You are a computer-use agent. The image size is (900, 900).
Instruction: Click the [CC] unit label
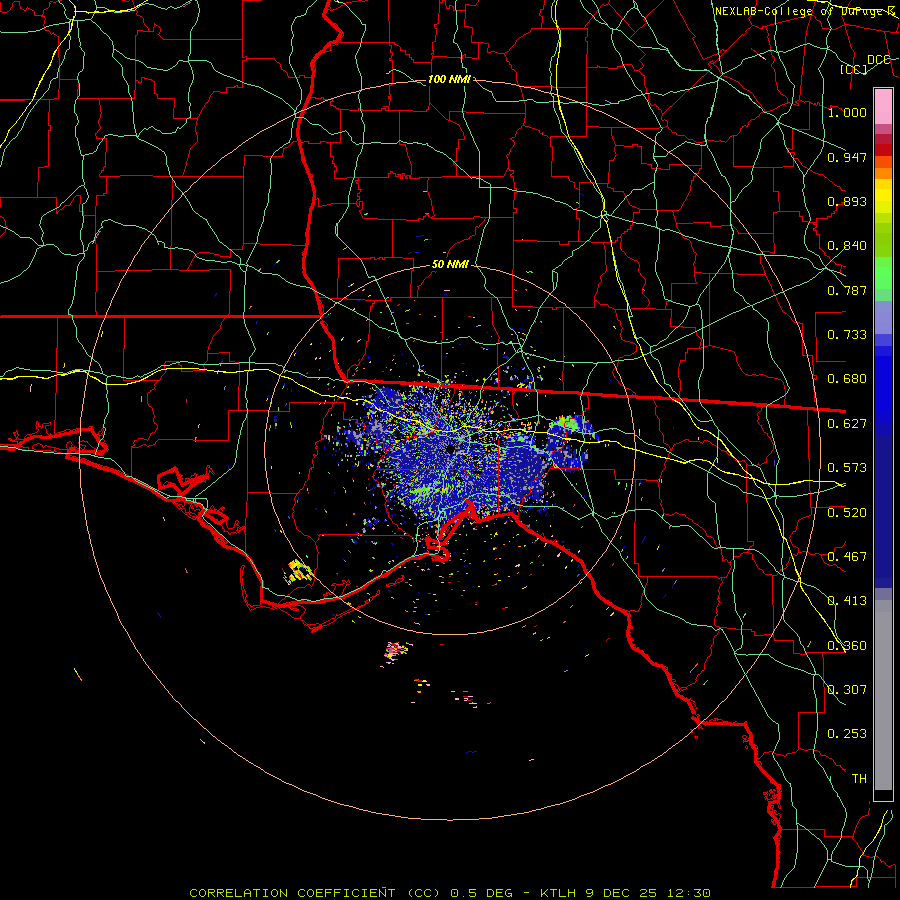point(854,69)
